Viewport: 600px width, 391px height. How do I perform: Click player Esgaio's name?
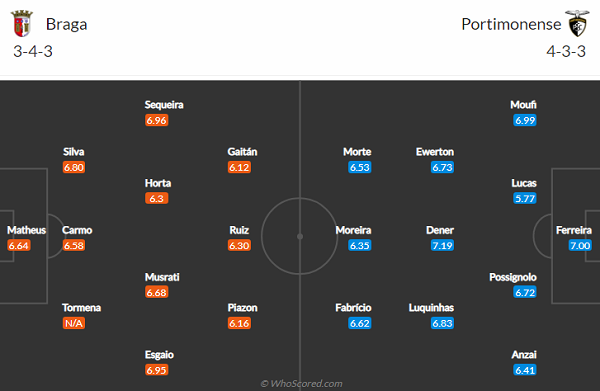coord(159,355)
